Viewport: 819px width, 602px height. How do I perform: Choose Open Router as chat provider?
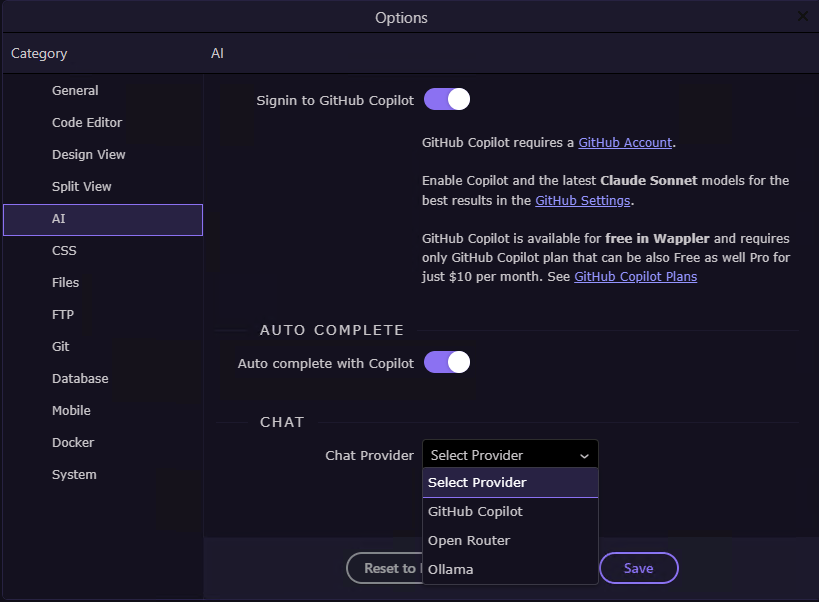point(510,540)
